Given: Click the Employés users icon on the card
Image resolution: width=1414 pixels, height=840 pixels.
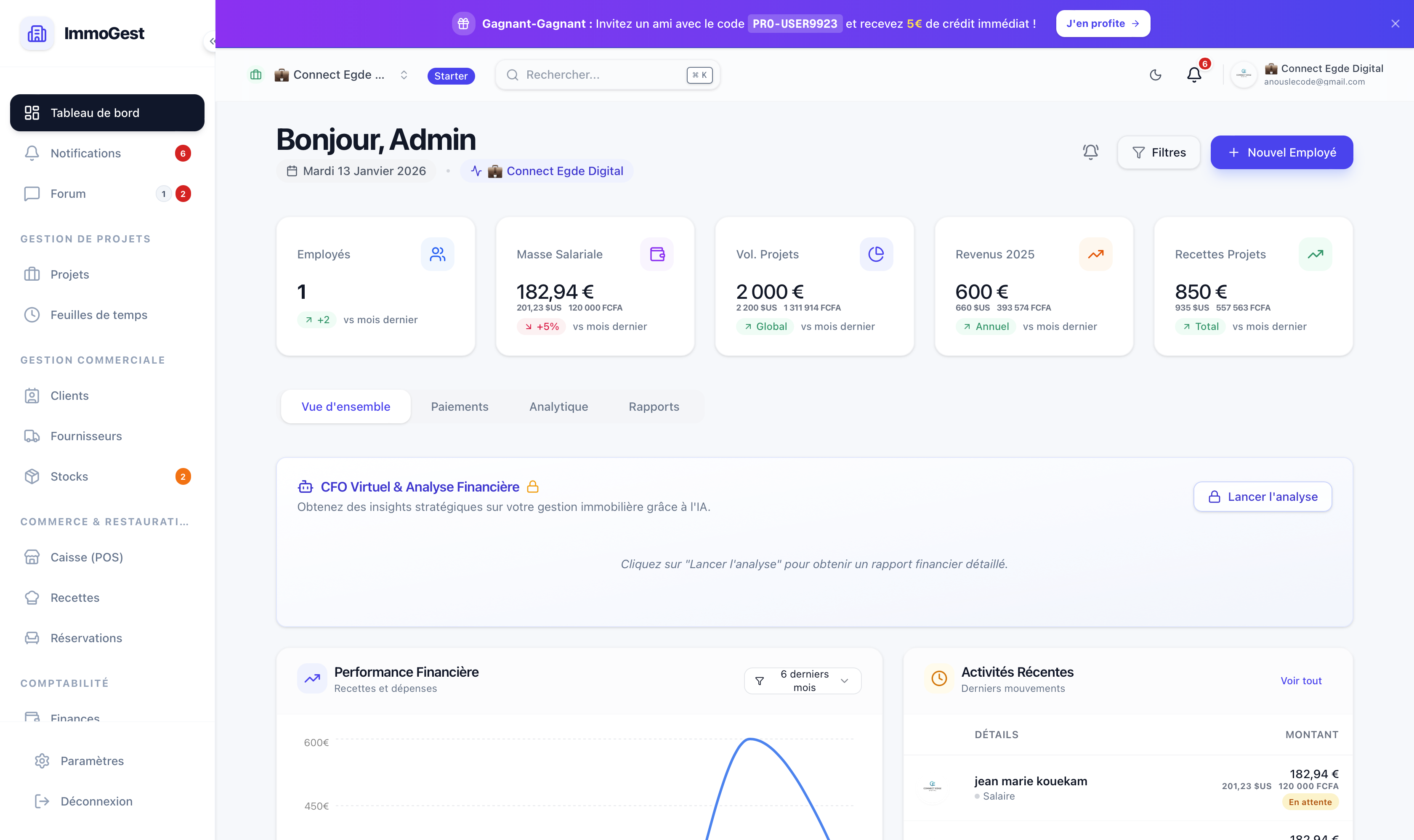Looking at the screenshot, I should point(437,254).
